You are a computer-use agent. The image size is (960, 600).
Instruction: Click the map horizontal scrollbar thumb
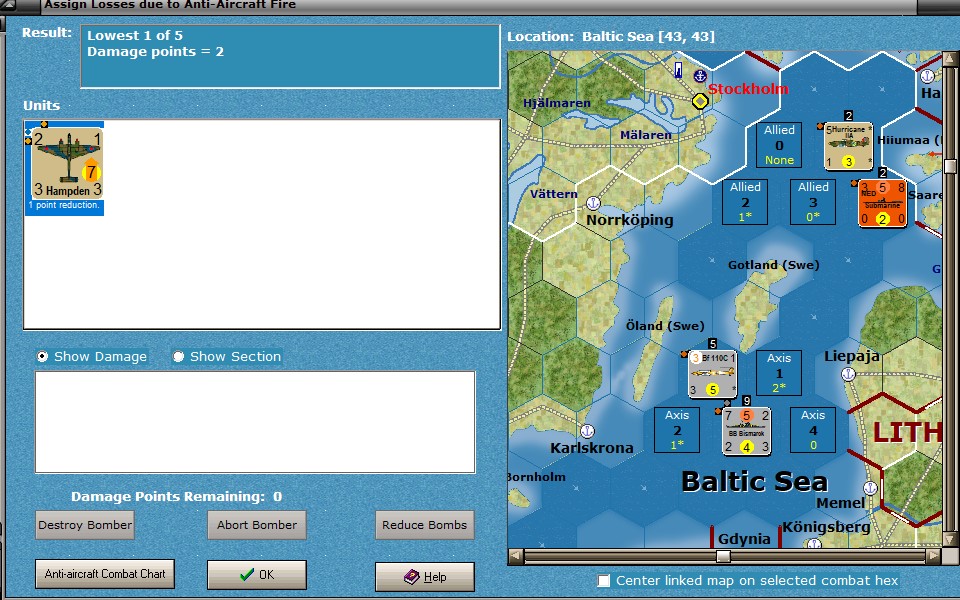[723, 556]
